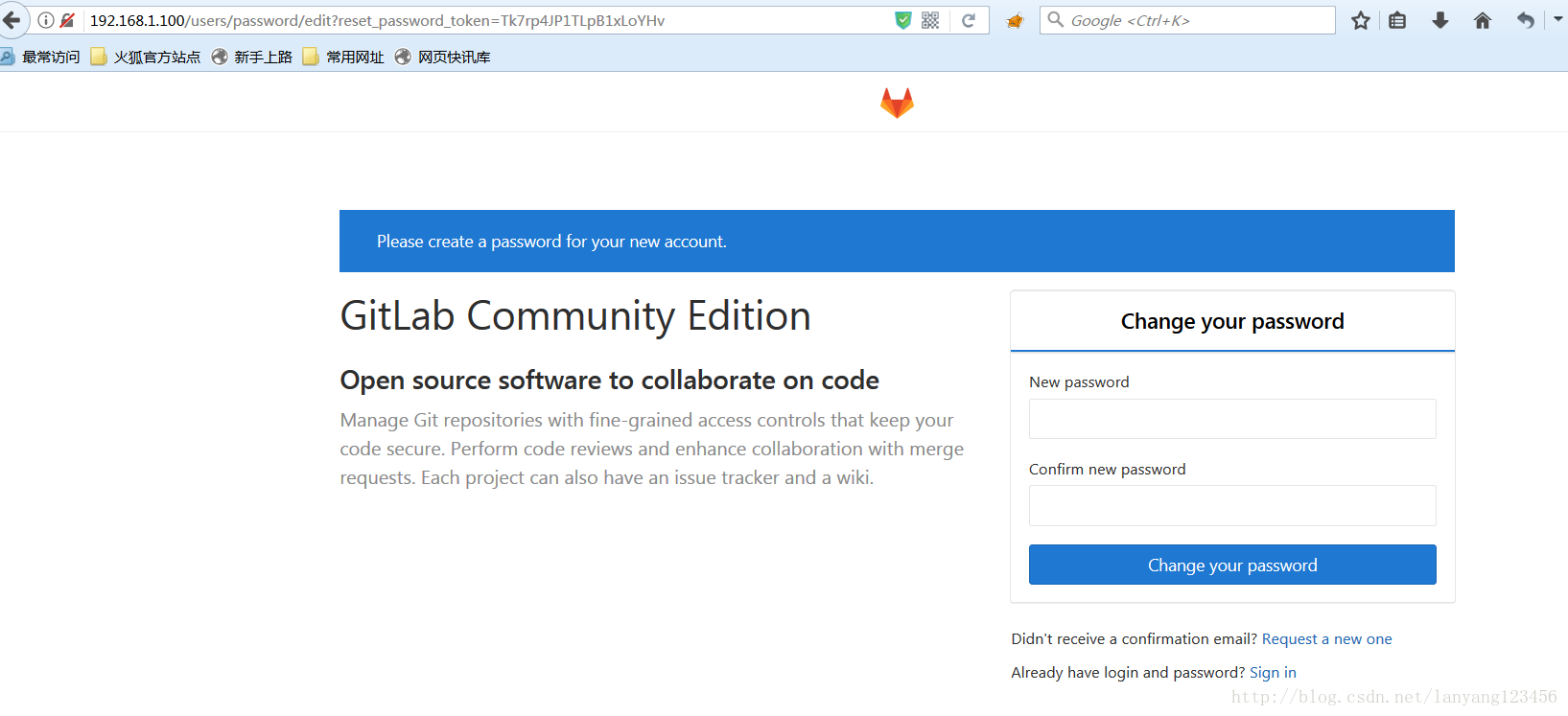The height and width of the screenshot is (716, 1568).
Task: Click the insecure connection slashed icon
Action: pyautogui.click(x=67, y=20)
